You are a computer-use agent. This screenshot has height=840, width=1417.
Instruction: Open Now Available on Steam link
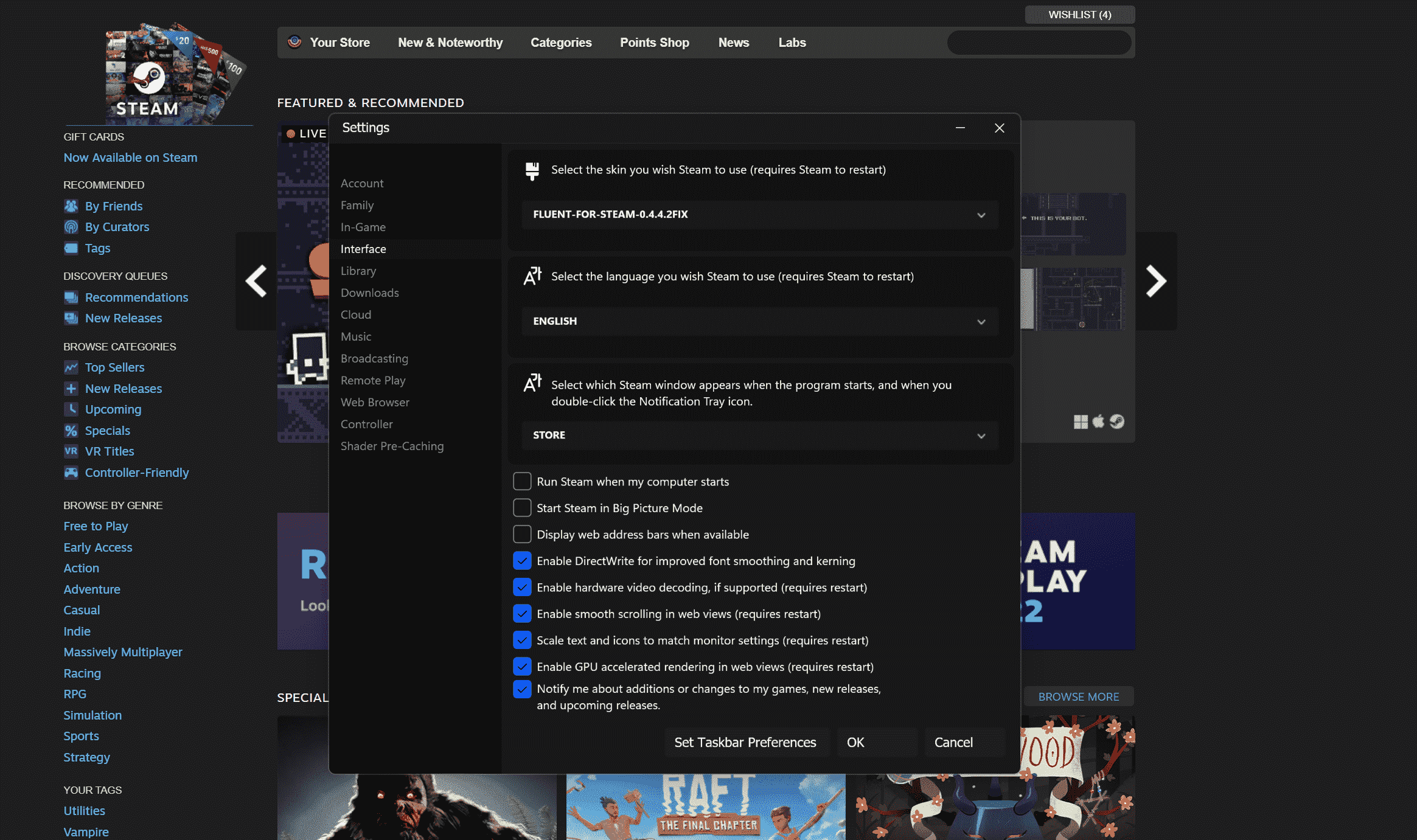point(130,158)
